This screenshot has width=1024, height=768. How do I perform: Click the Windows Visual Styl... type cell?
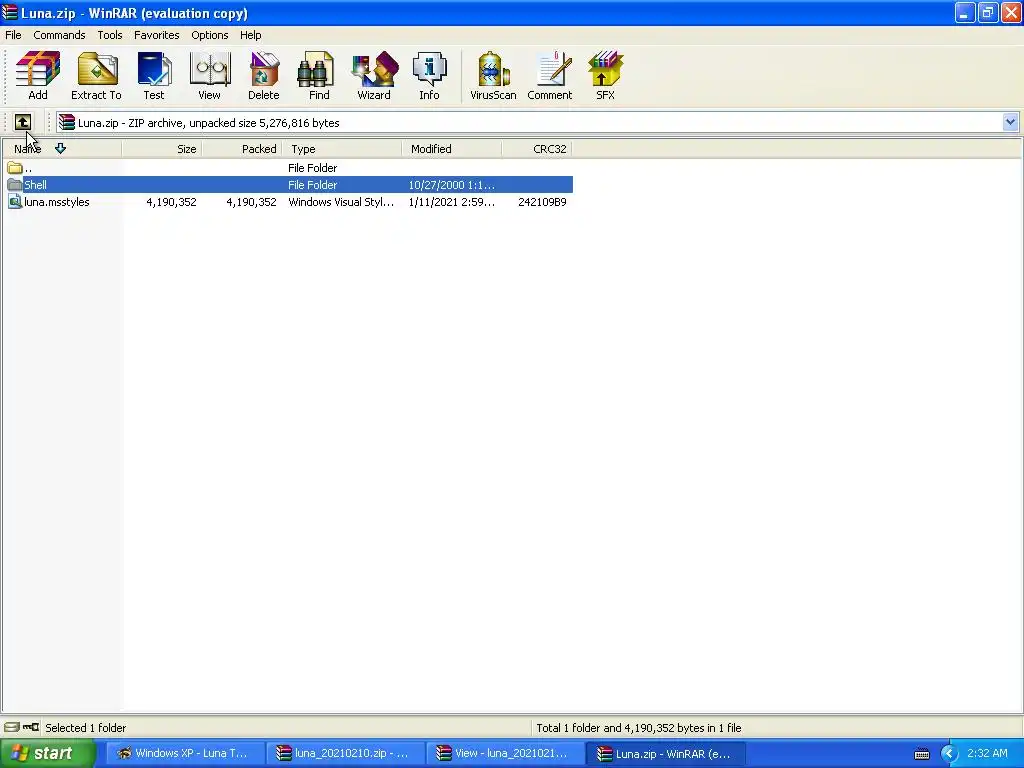tap(342, 202)
